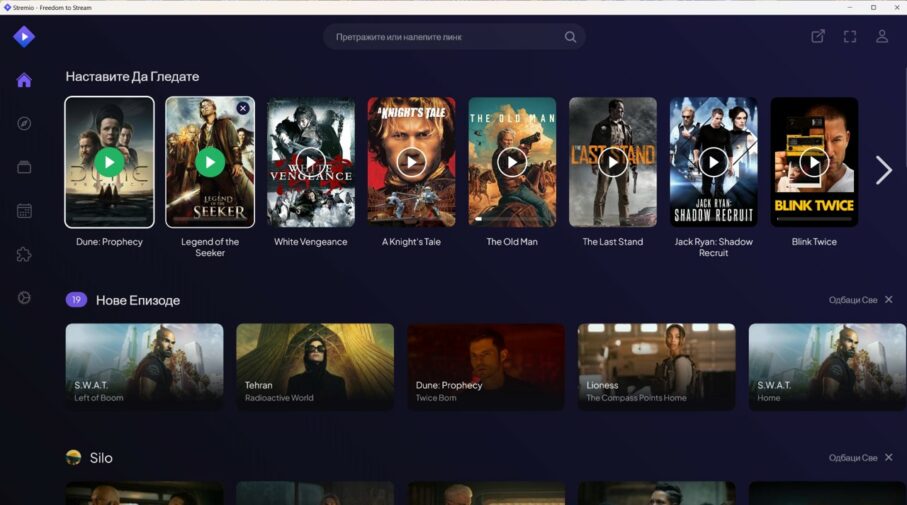
Task: Open Dune: Prophecy Twice Born episode
Action: coord(486,367)
